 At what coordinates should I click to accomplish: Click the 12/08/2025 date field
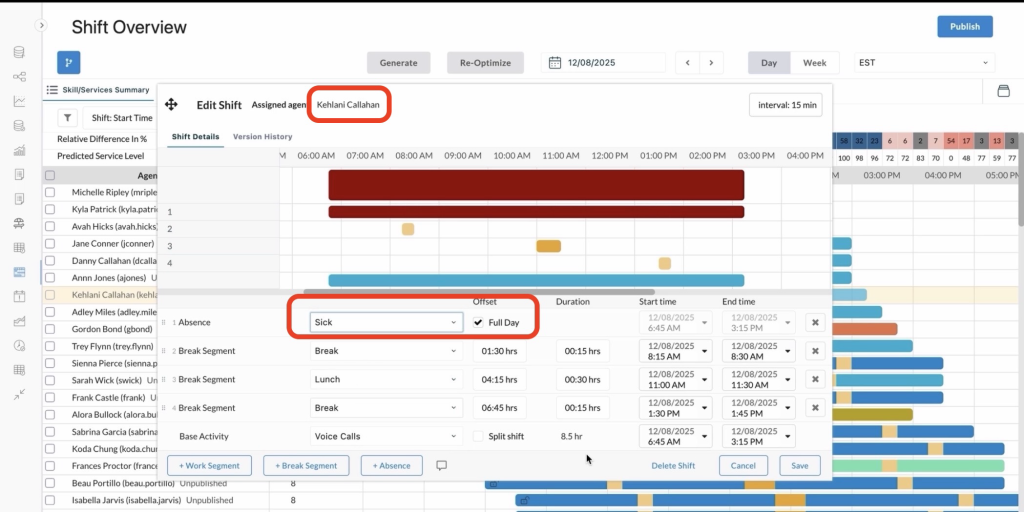[604, 63]
